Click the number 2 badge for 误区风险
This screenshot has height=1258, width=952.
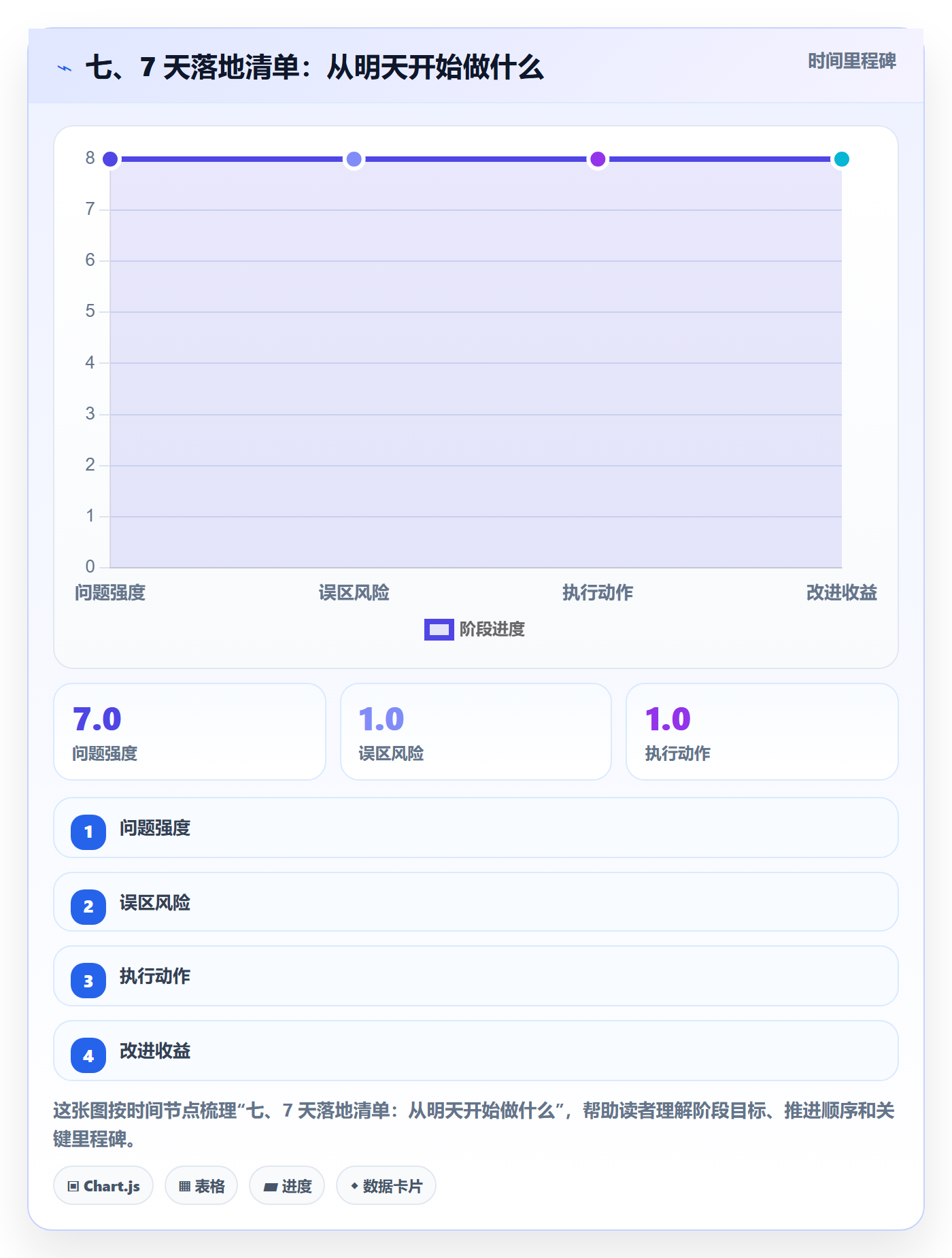tap(88, 906)
